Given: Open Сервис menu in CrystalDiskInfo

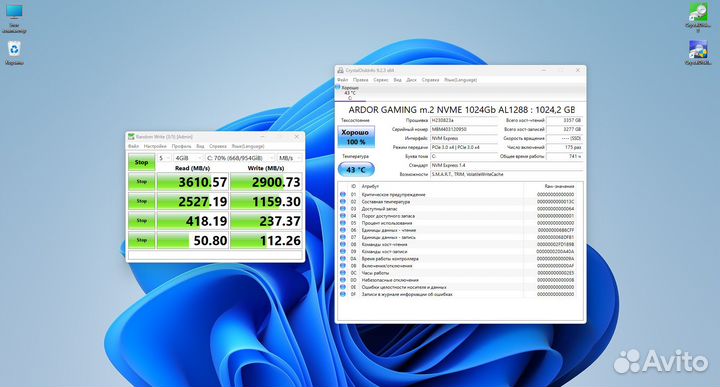Looking at the screenshot, I should [381, 80].
